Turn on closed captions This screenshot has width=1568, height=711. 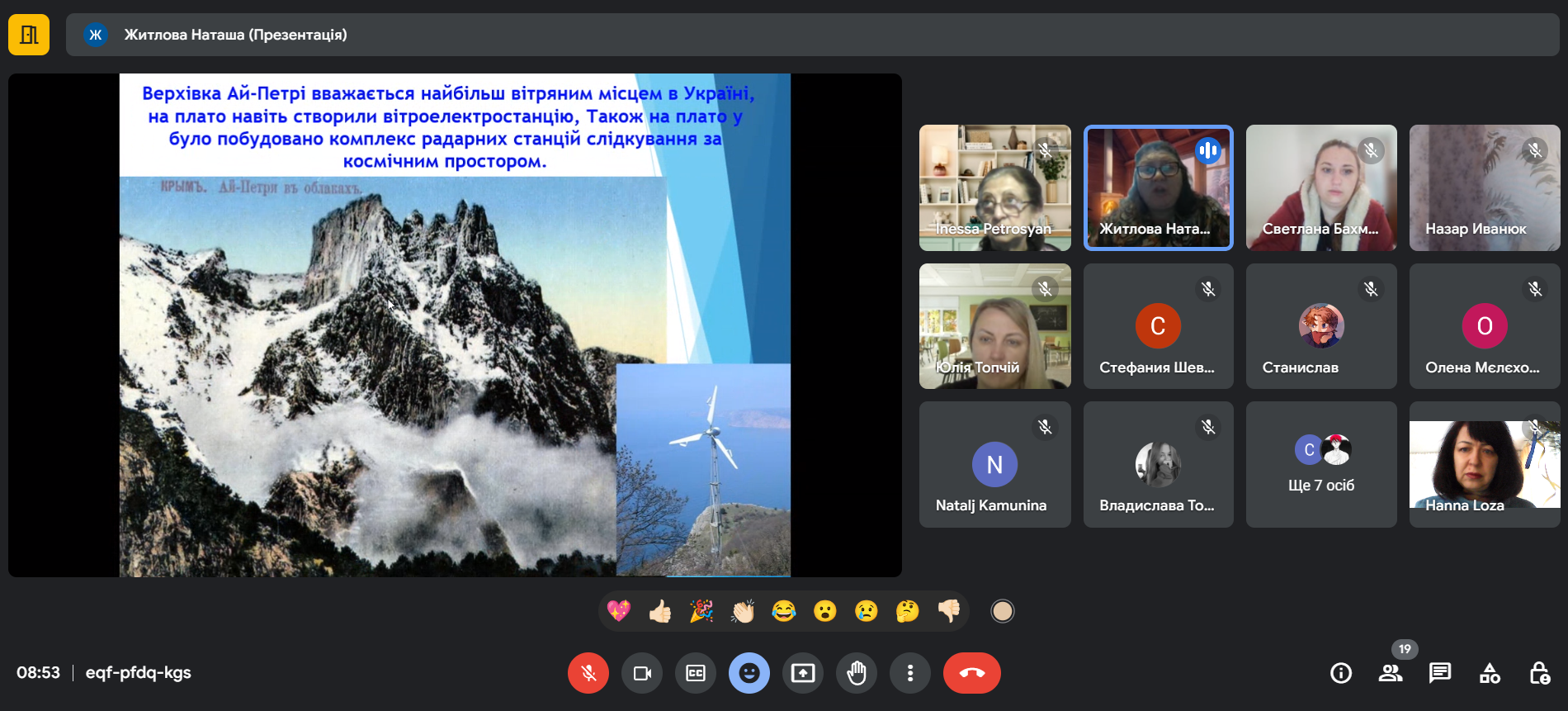pos(695,673)
